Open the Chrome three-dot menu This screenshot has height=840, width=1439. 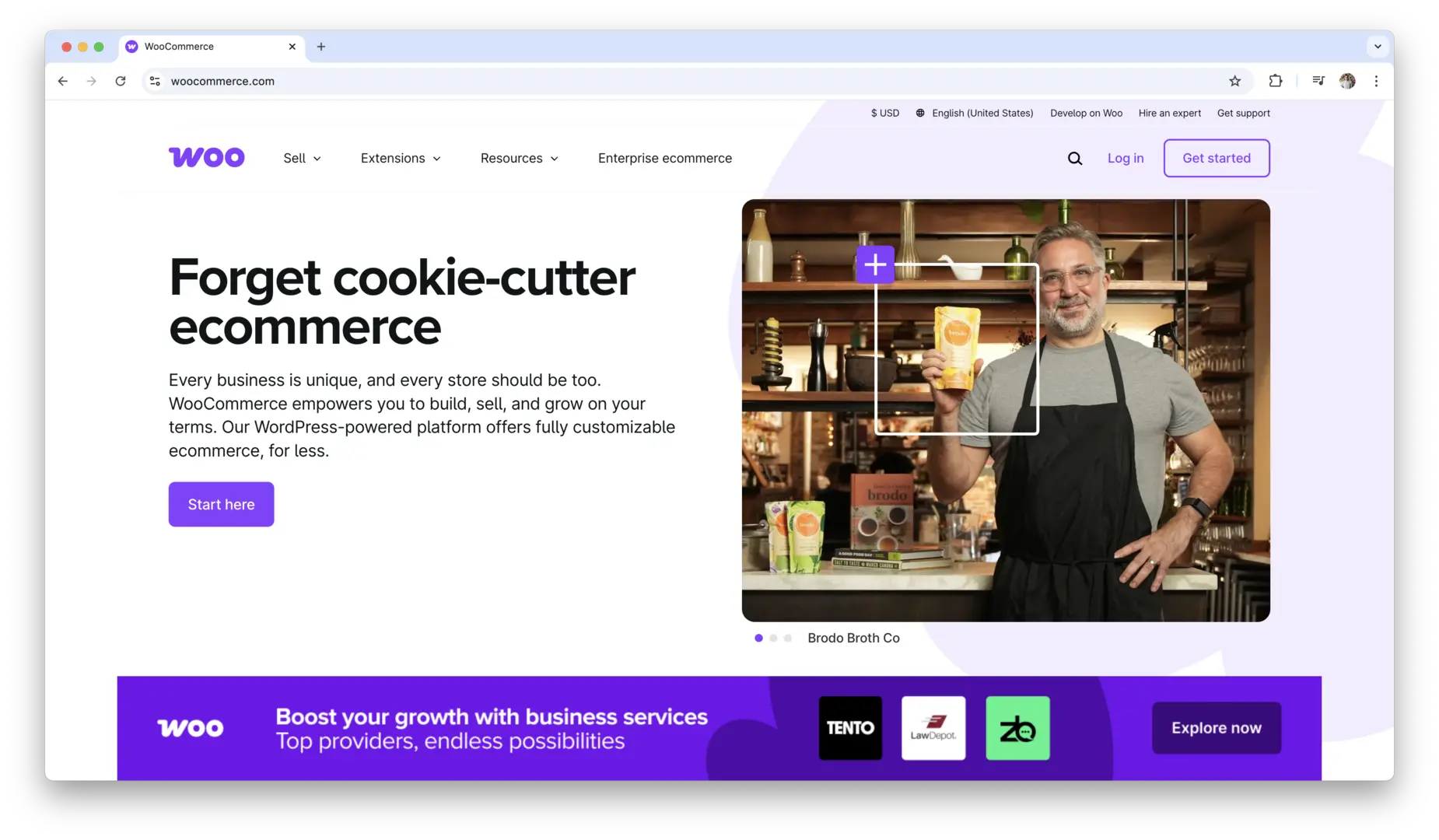pos(1376,81)
